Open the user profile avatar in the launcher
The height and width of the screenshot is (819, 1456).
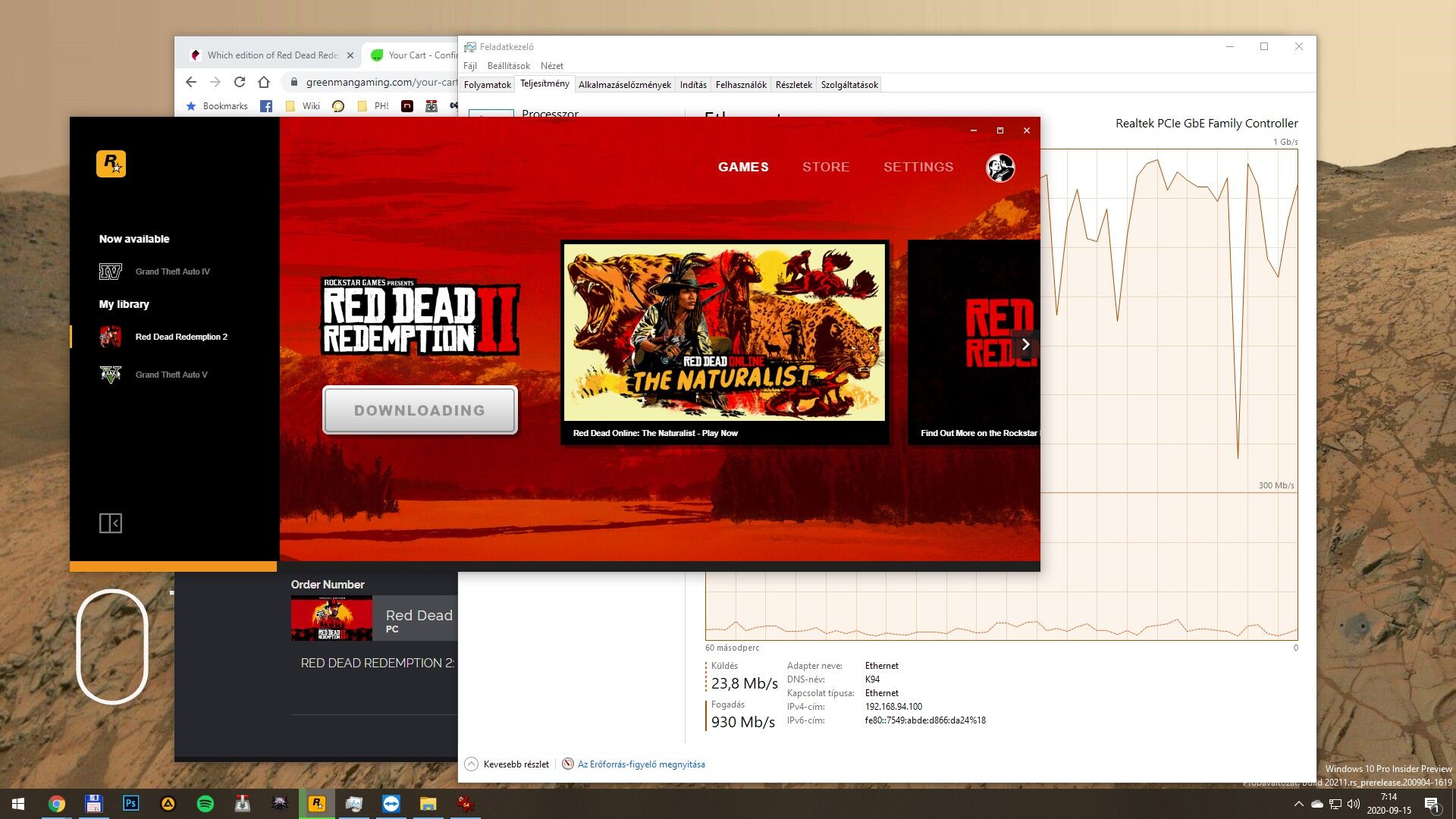click(x=999, y=168)
